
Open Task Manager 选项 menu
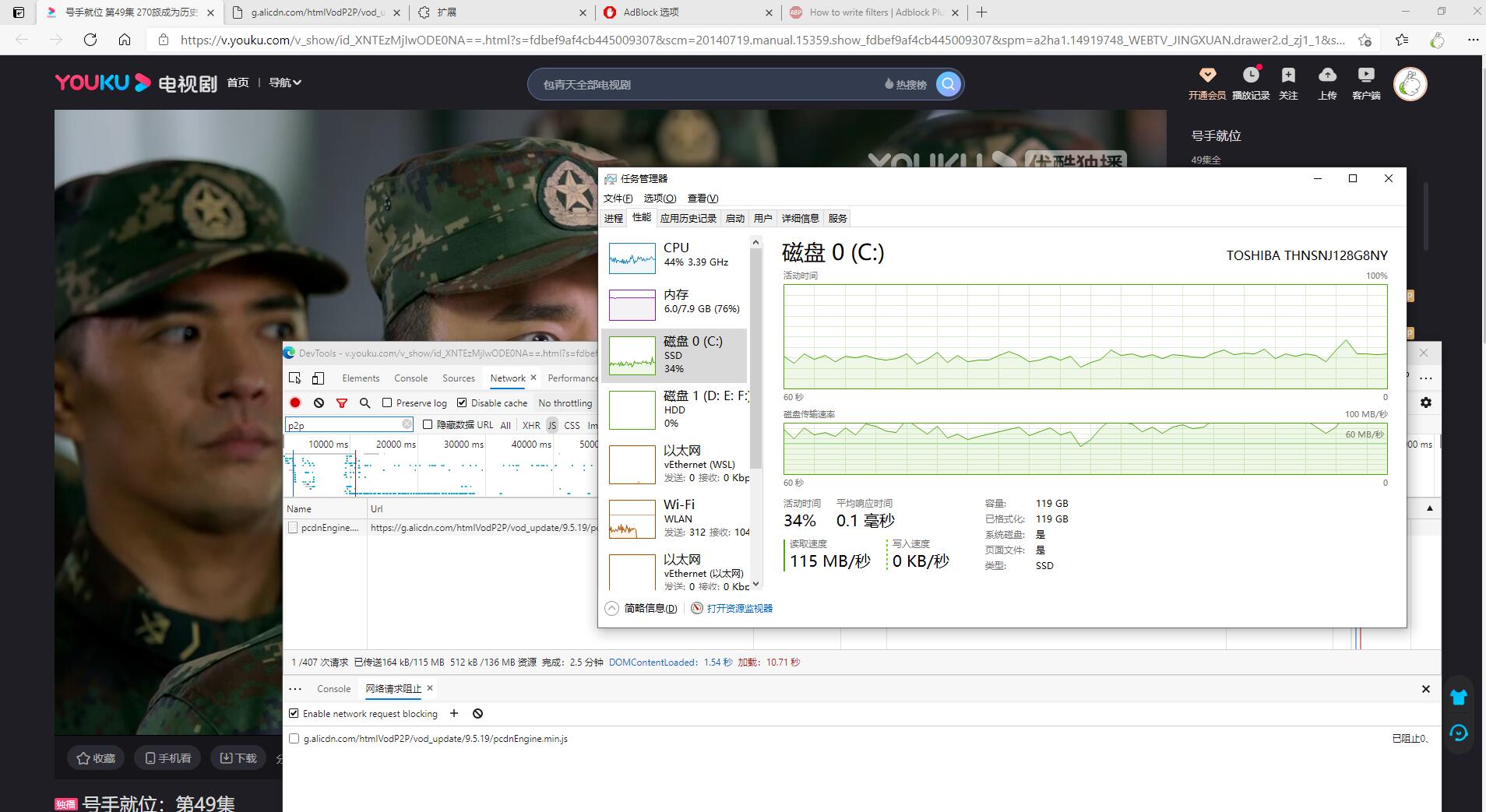(x=660, y=198)
